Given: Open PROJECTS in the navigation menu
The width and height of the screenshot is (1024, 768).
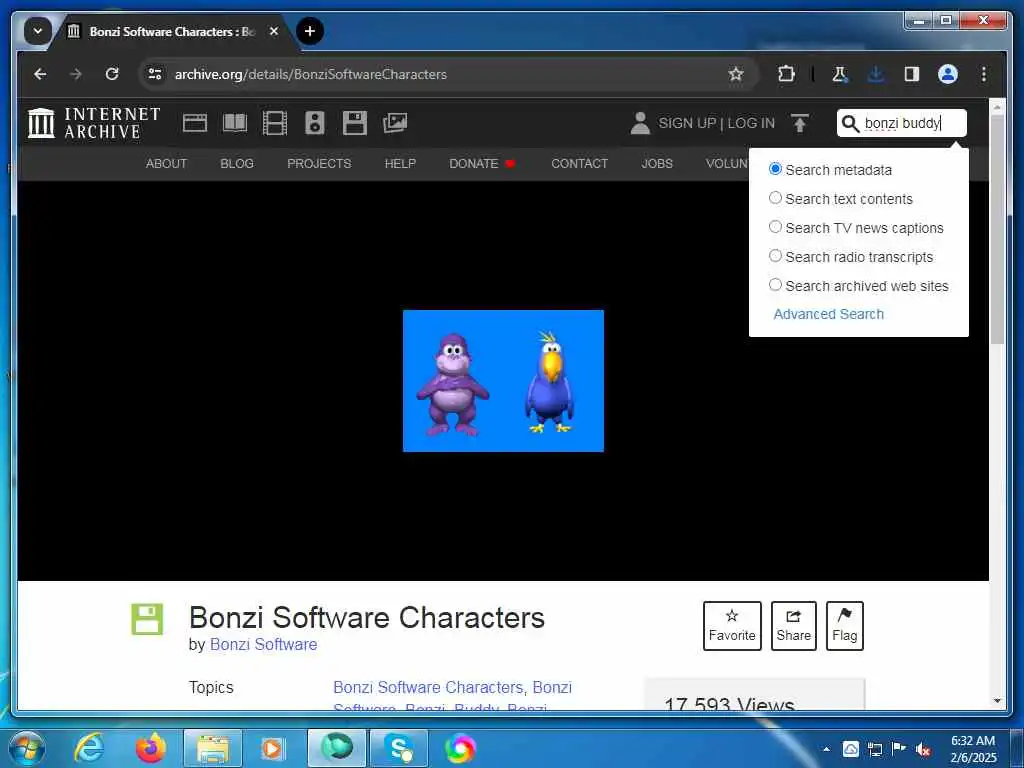Looking at the screenshot, I should (x=319, y=163).
